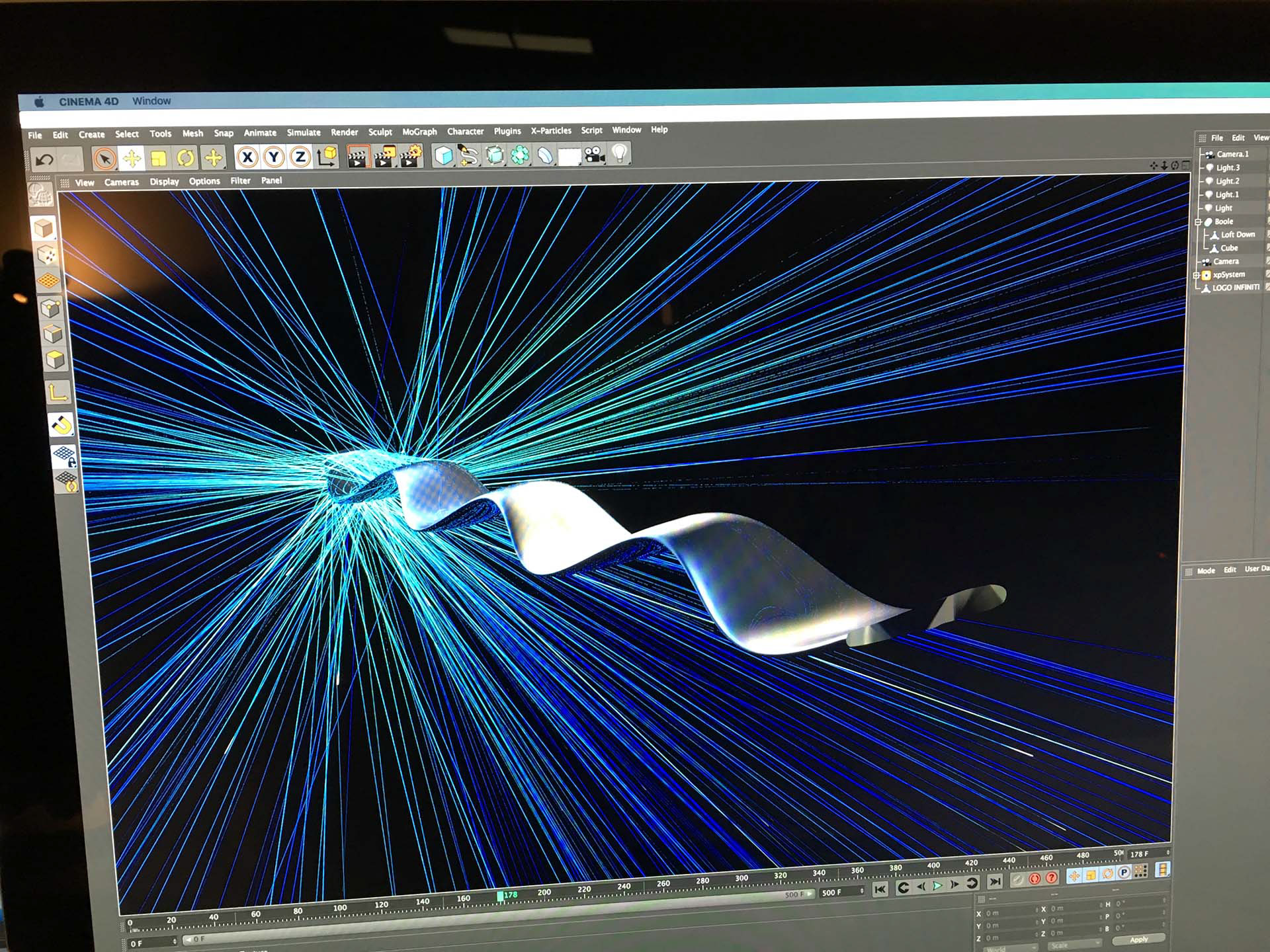Open the Spline pen tool icon

pos(469,156)
